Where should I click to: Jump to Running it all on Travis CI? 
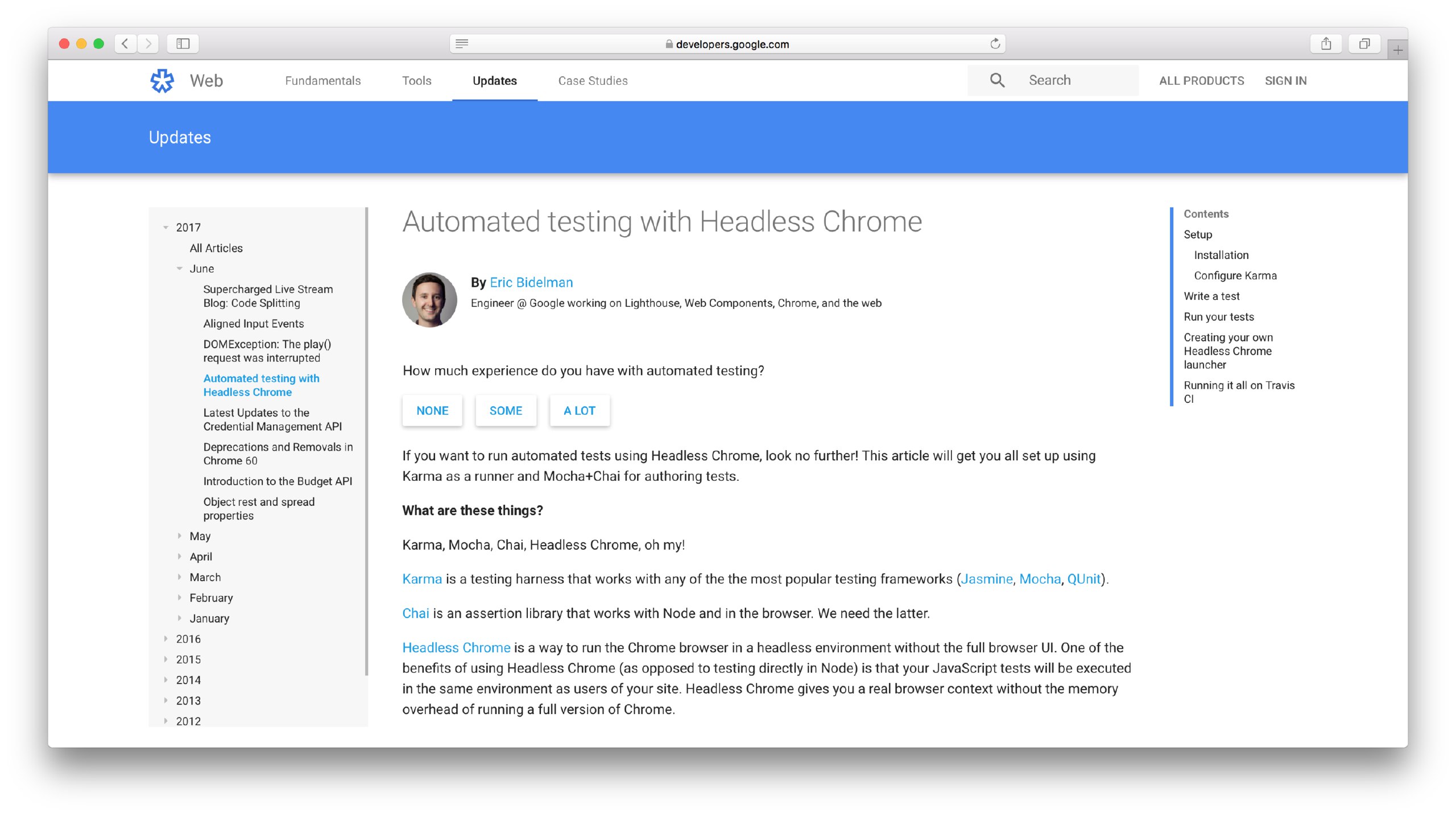click(x=1239, y=391)
